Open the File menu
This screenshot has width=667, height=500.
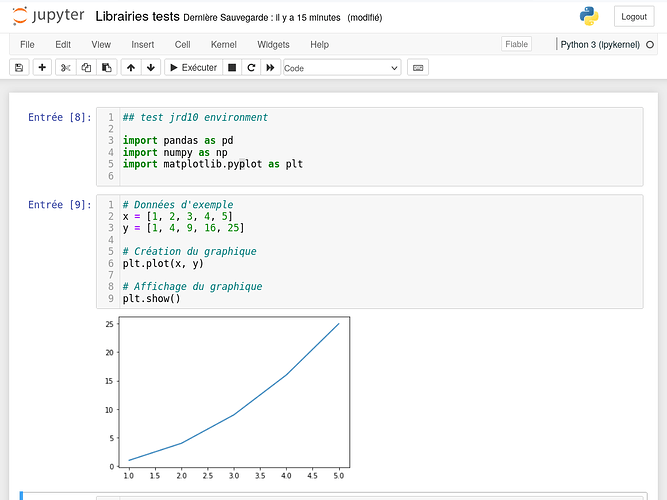pos(27,45)
